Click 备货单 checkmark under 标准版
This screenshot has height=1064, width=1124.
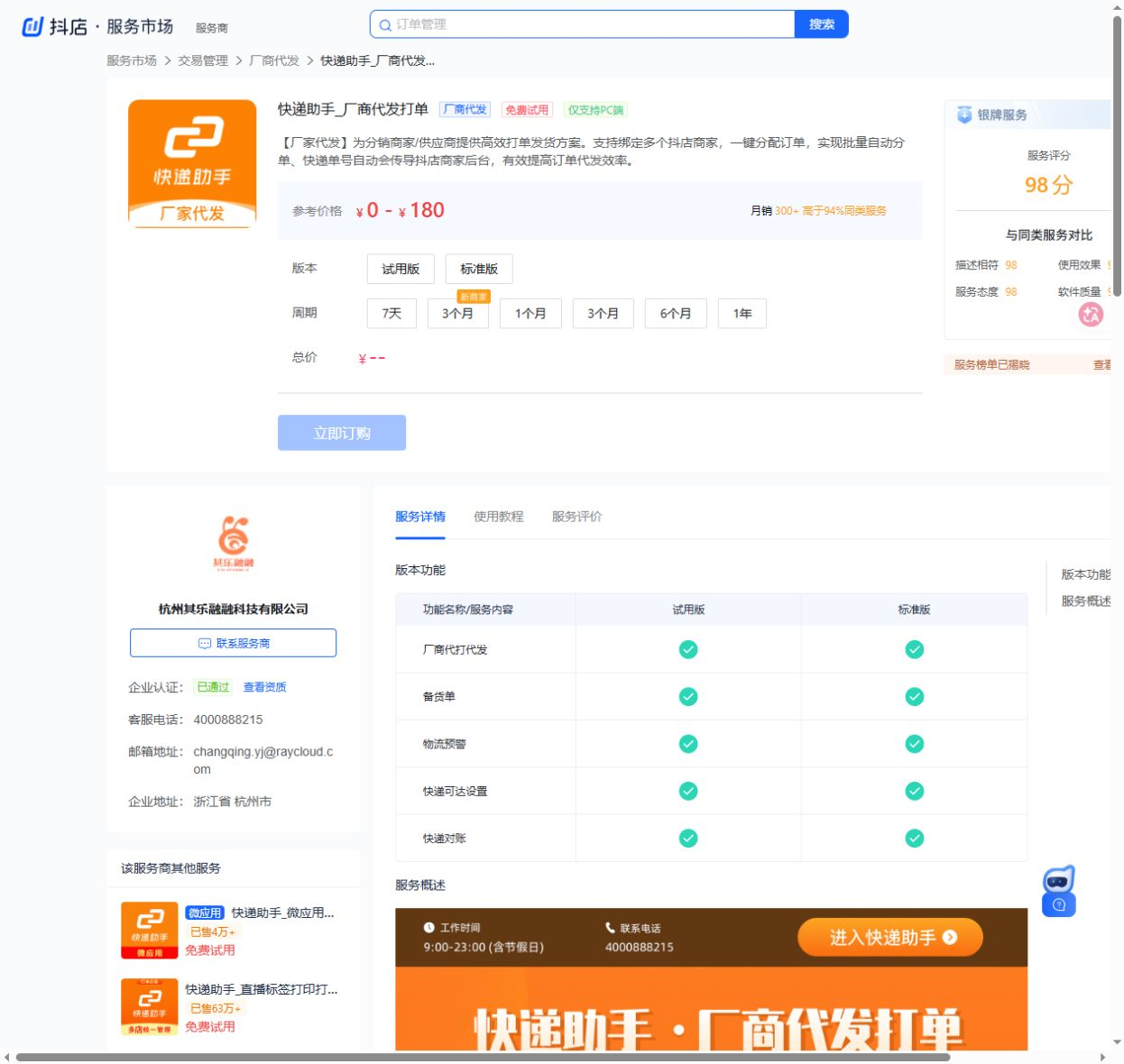(x=915, y=697)
